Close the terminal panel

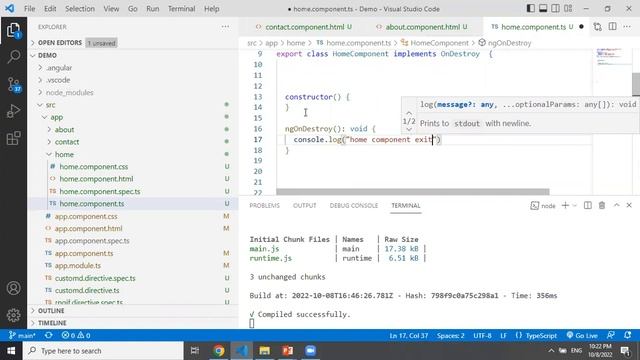(x=629, y=205)
